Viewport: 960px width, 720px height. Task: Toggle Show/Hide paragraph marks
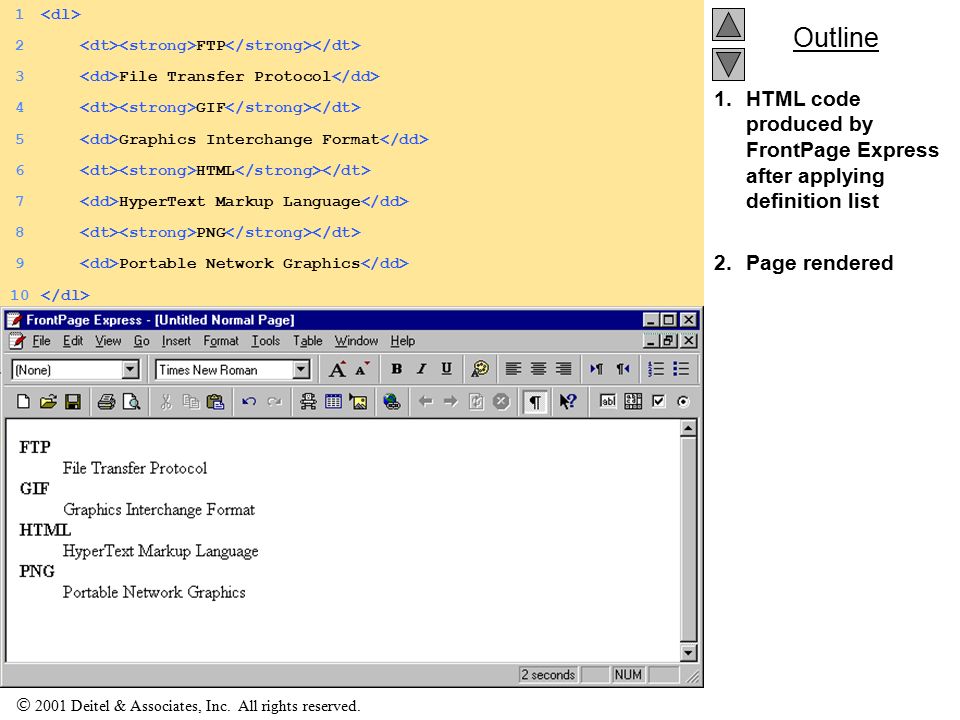click(x=534, y=402)
